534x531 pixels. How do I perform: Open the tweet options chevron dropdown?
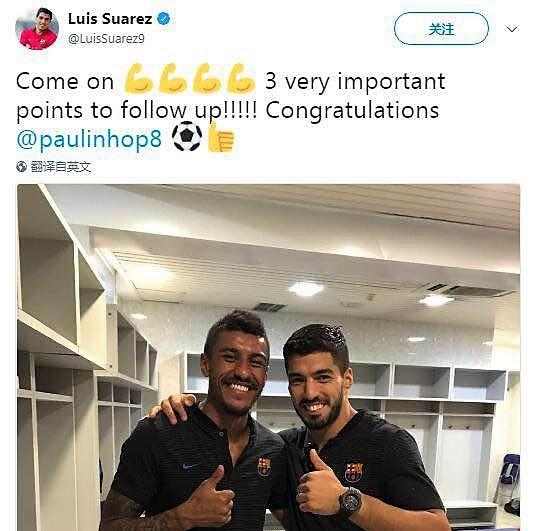coord(512,29)
